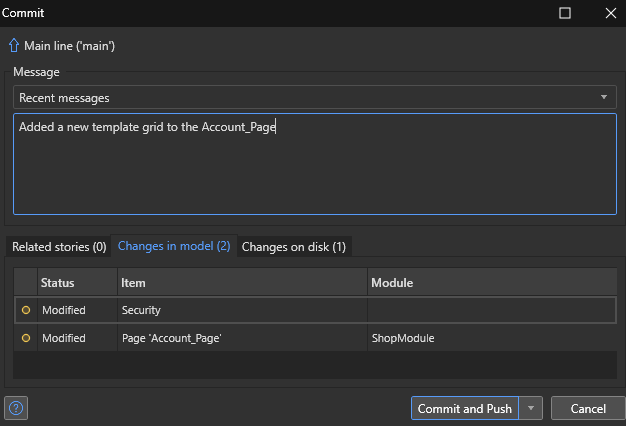Cancel the commit dialog
The height and width of the screenshot is (426, 626).
pyautogui.click(x=588, y=408)
